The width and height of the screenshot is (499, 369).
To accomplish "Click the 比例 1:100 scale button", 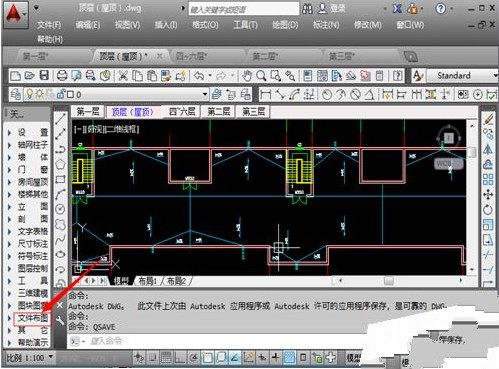I will (29, 358).
